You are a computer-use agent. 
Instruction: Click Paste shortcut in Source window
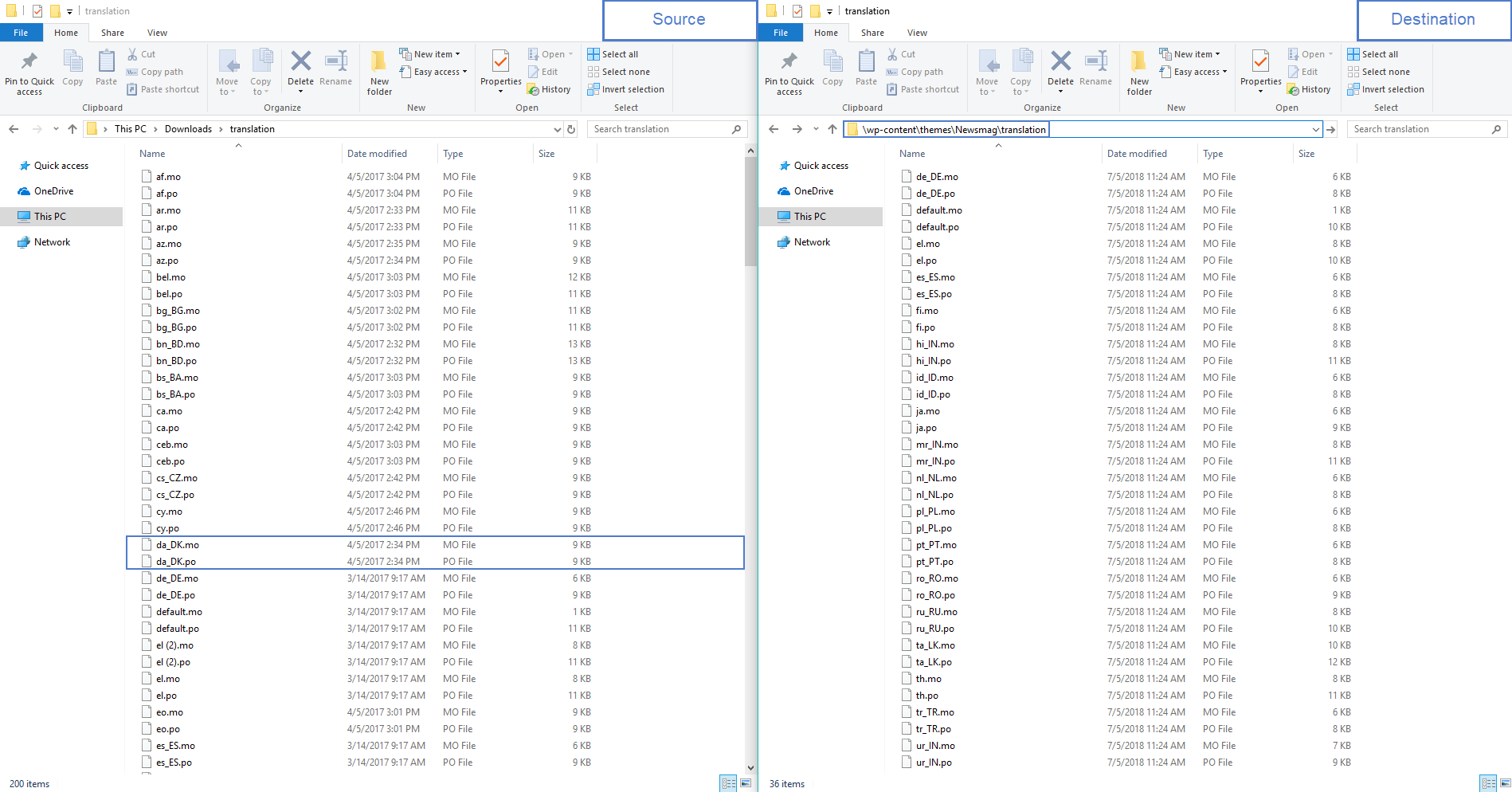tap(163, 89)
